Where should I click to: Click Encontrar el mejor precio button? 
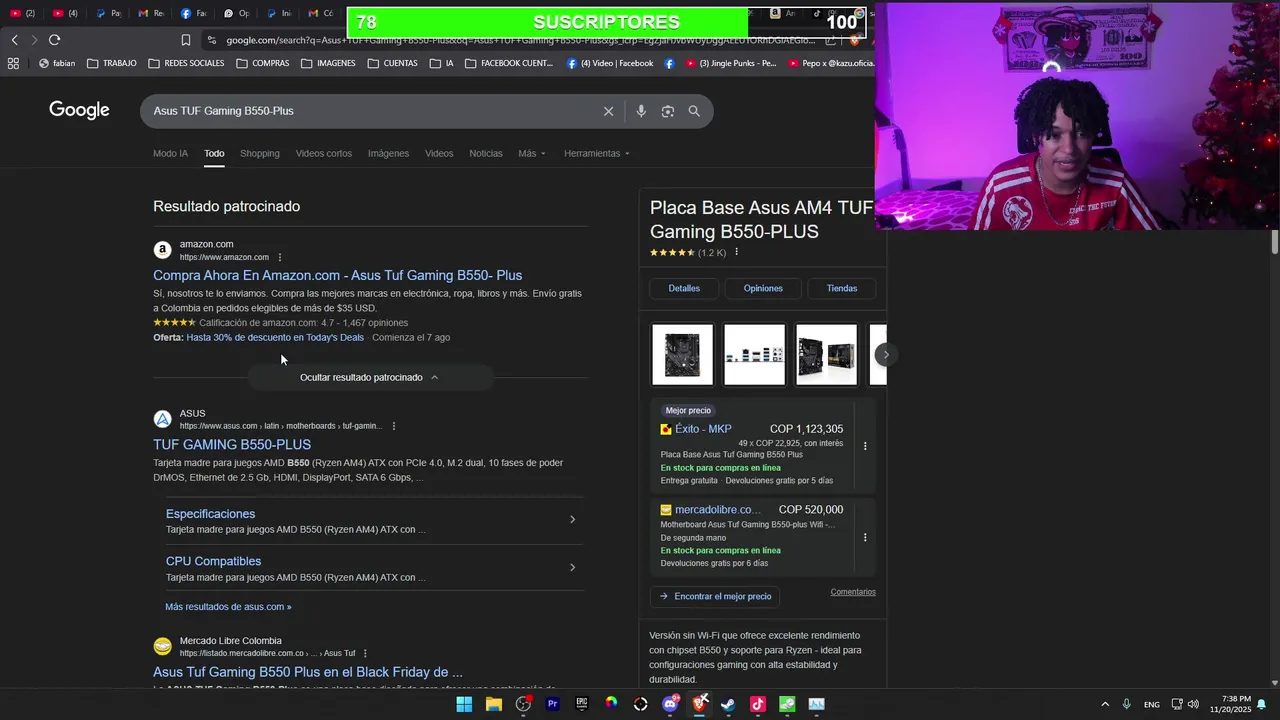pos(715,596)
